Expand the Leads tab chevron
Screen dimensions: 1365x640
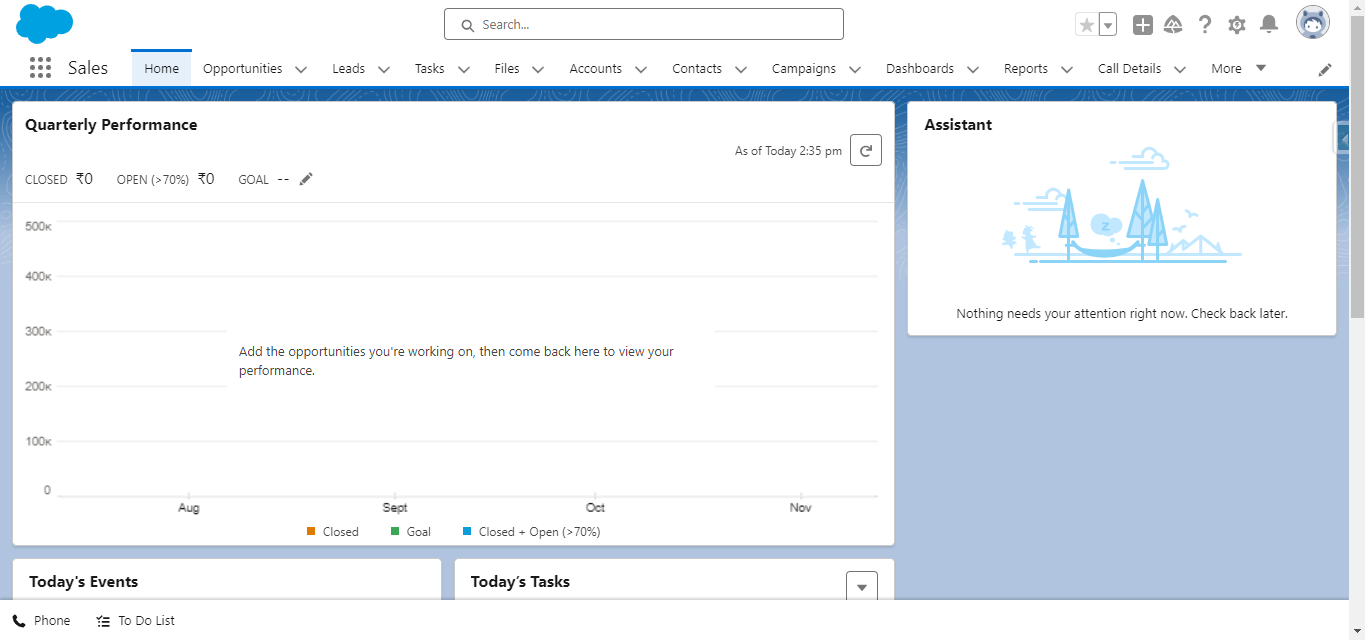point(384,70)
